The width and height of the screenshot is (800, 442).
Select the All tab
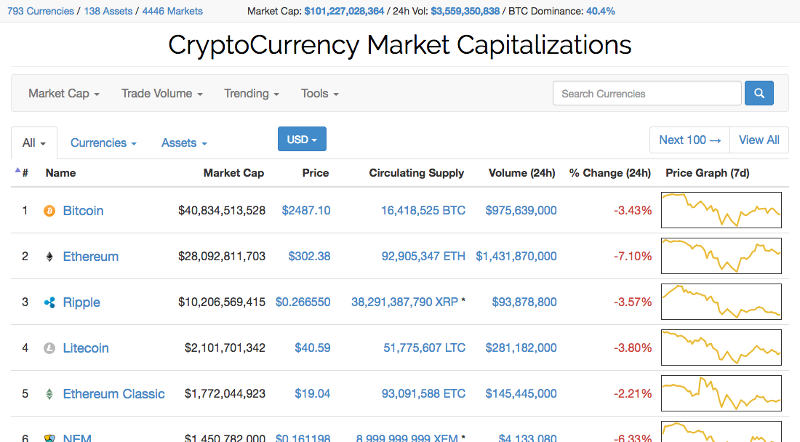coord(34,143)
